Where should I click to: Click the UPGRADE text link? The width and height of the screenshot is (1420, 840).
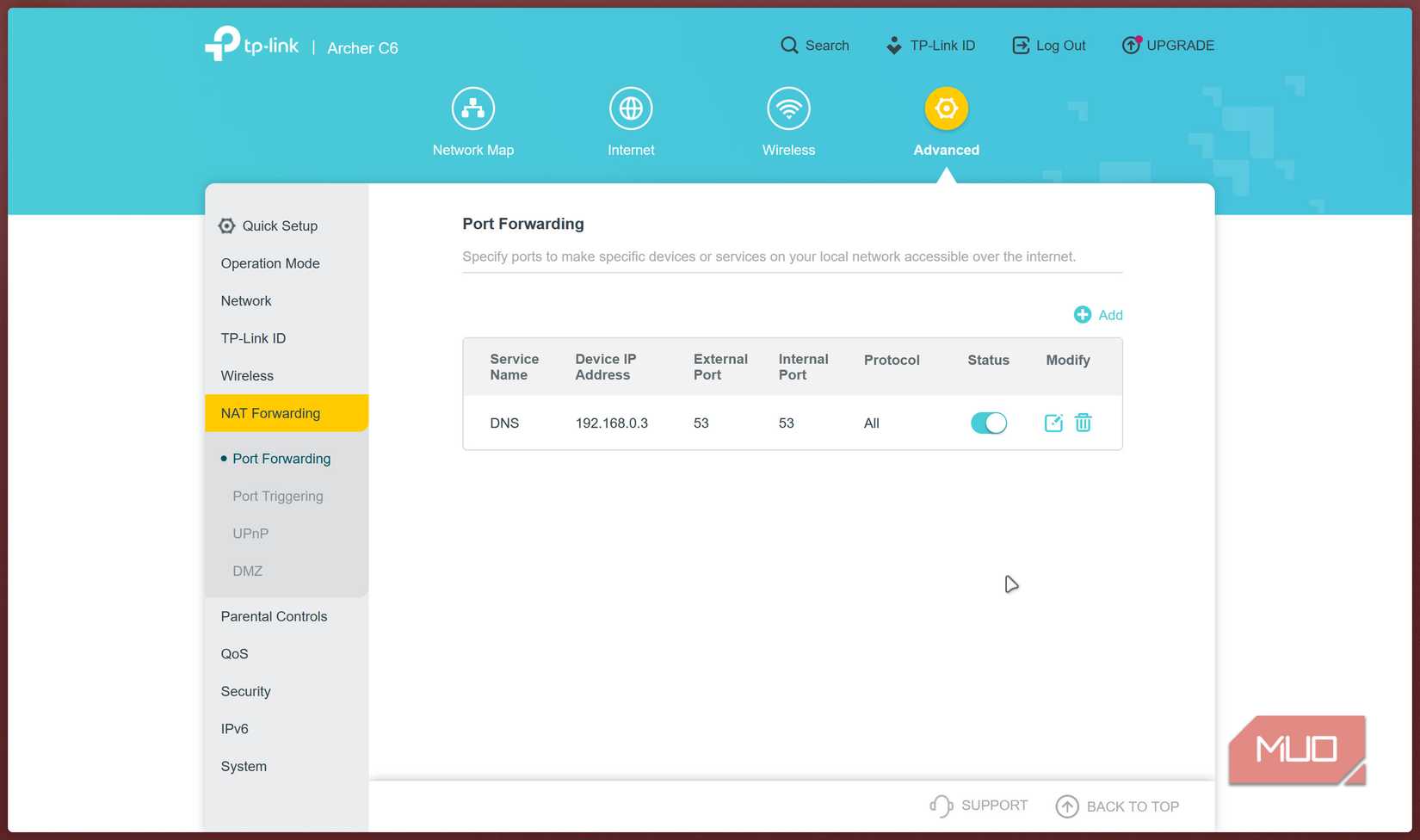1181,46
